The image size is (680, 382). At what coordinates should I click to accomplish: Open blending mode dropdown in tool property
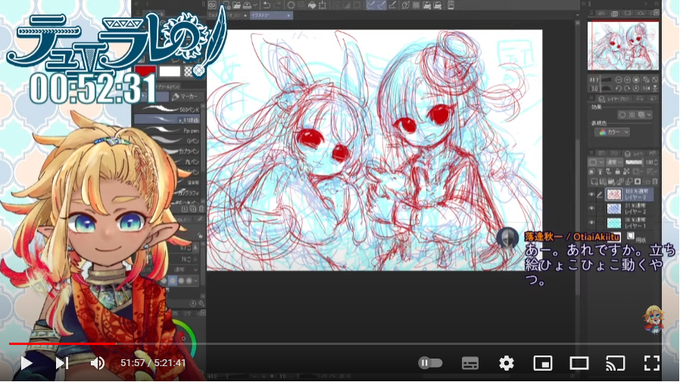coord(185,269)
